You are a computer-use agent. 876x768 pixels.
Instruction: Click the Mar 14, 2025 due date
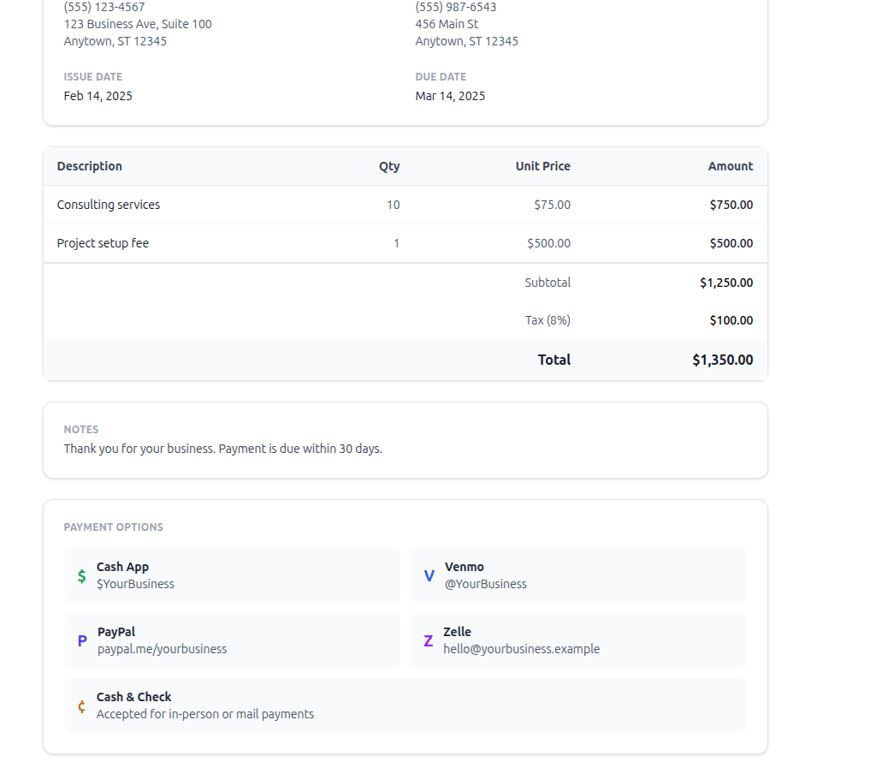pyautogui.click(x=450, y=96)
